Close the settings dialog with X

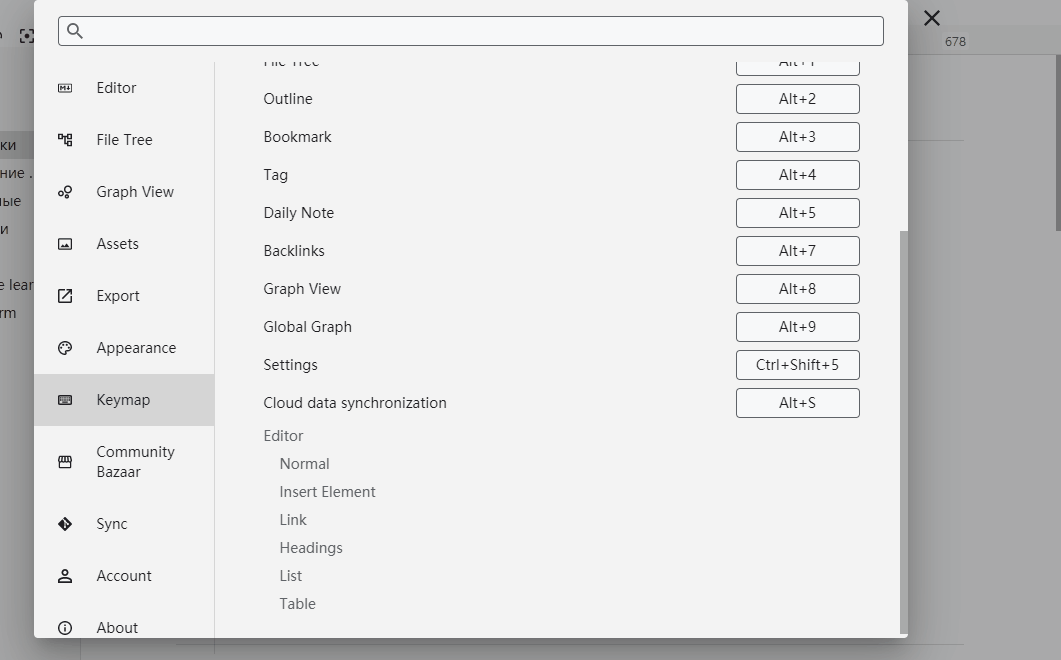932,18
